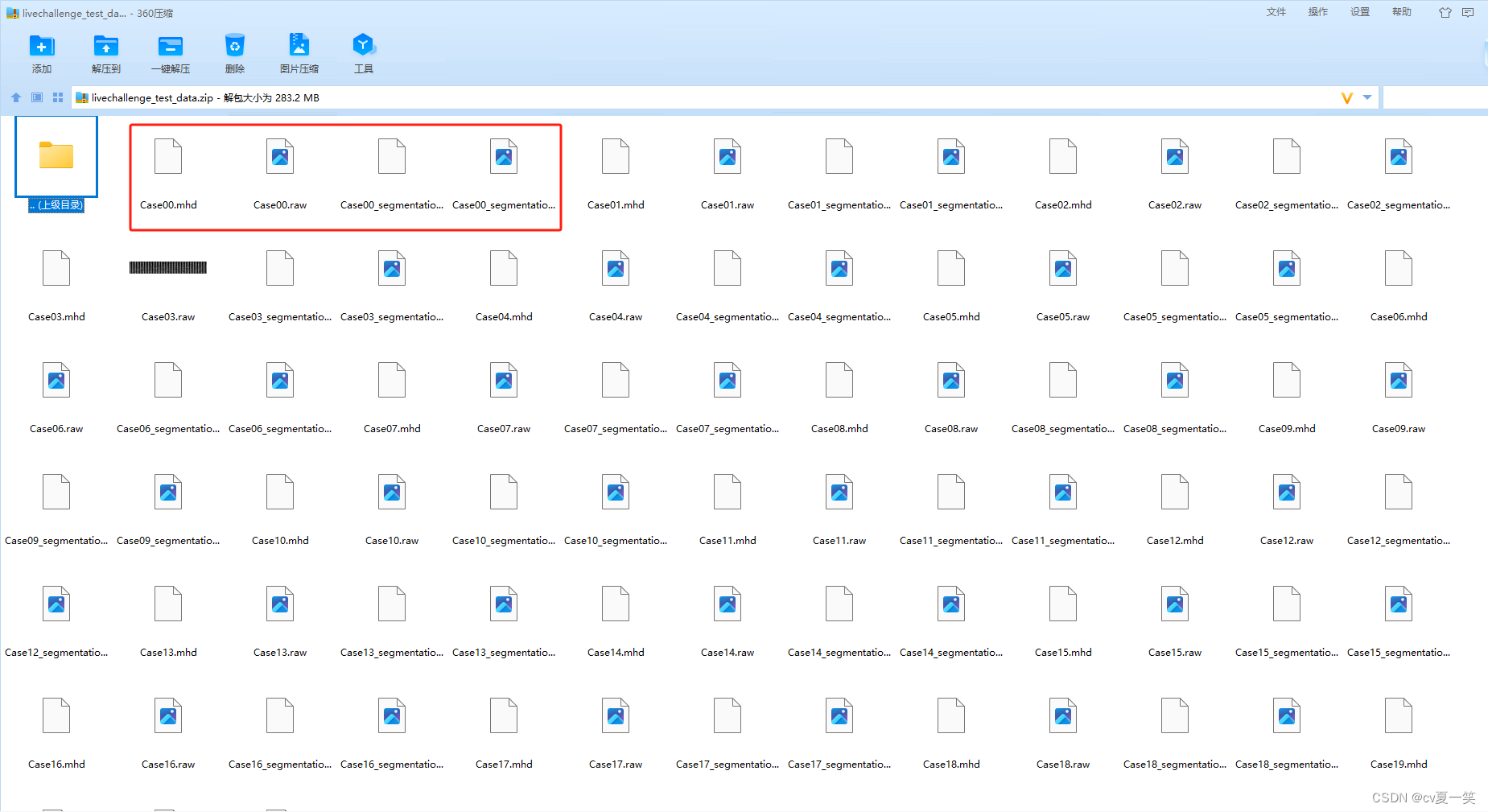Click the Case16.raw file name
The image size is (1488, 812).
coord(168,765)
